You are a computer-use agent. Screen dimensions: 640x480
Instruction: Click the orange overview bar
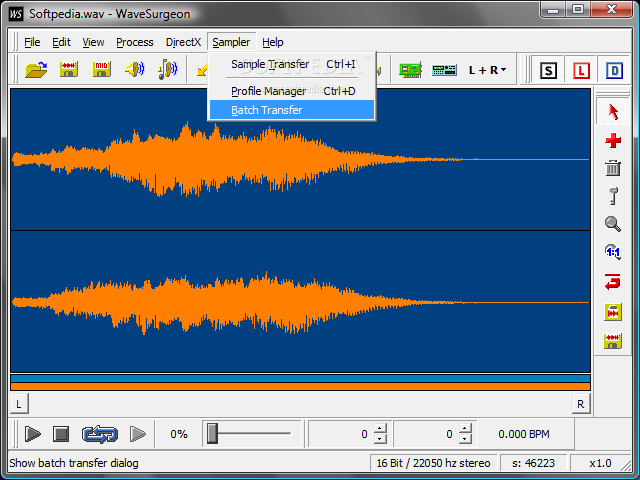[300, 387]
